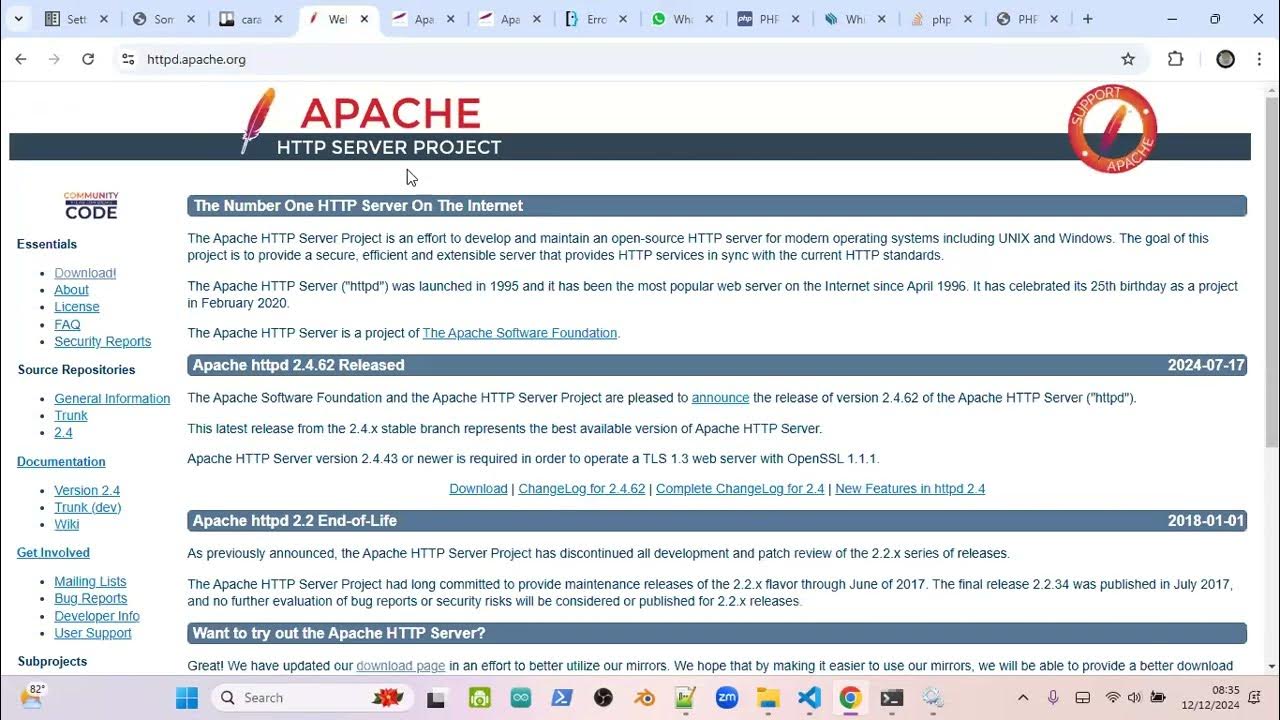Open the About link in sidebar
Image resolution: width=1280 pixels, height=720 pixels.
[x=72, y=290]
